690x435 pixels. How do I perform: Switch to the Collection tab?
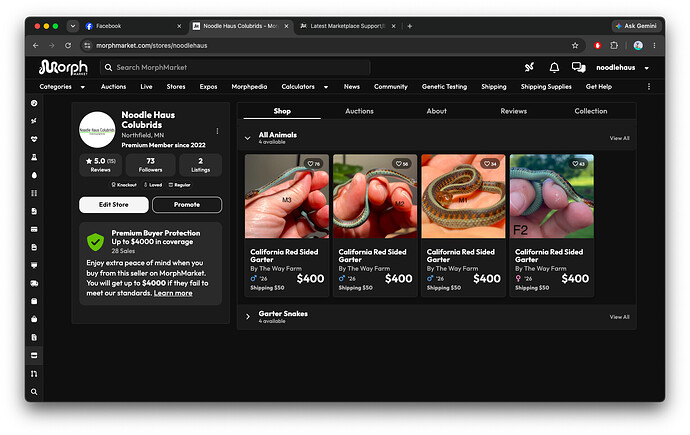point(591,111)
